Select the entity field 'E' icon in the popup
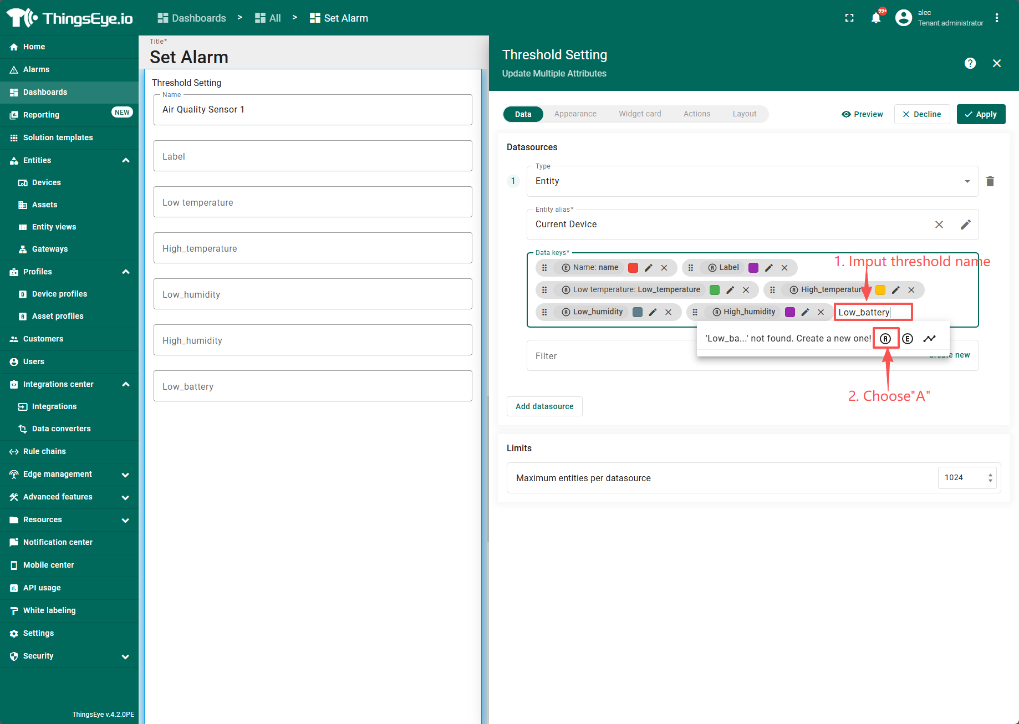This screenshot has height=724, width=1019. tap(907, 338)
